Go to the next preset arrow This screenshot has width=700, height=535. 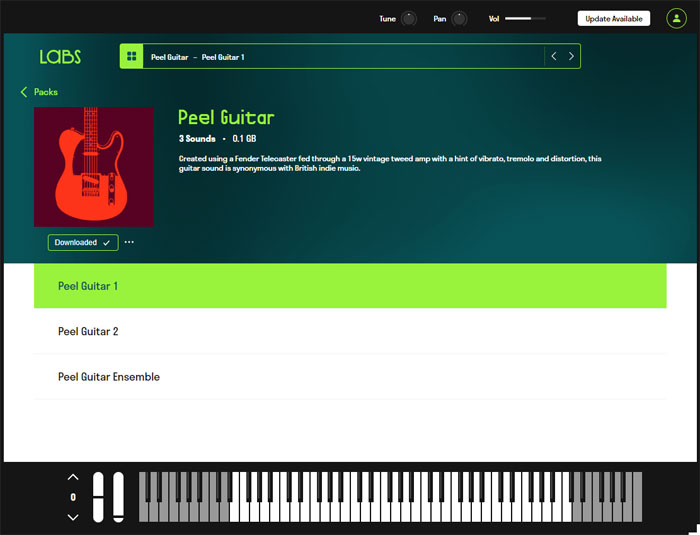point(571,56)
